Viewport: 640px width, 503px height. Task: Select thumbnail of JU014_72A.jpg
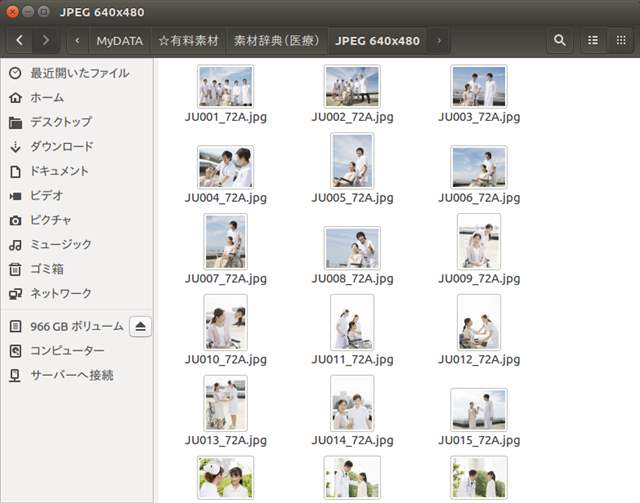coord(352,403)
